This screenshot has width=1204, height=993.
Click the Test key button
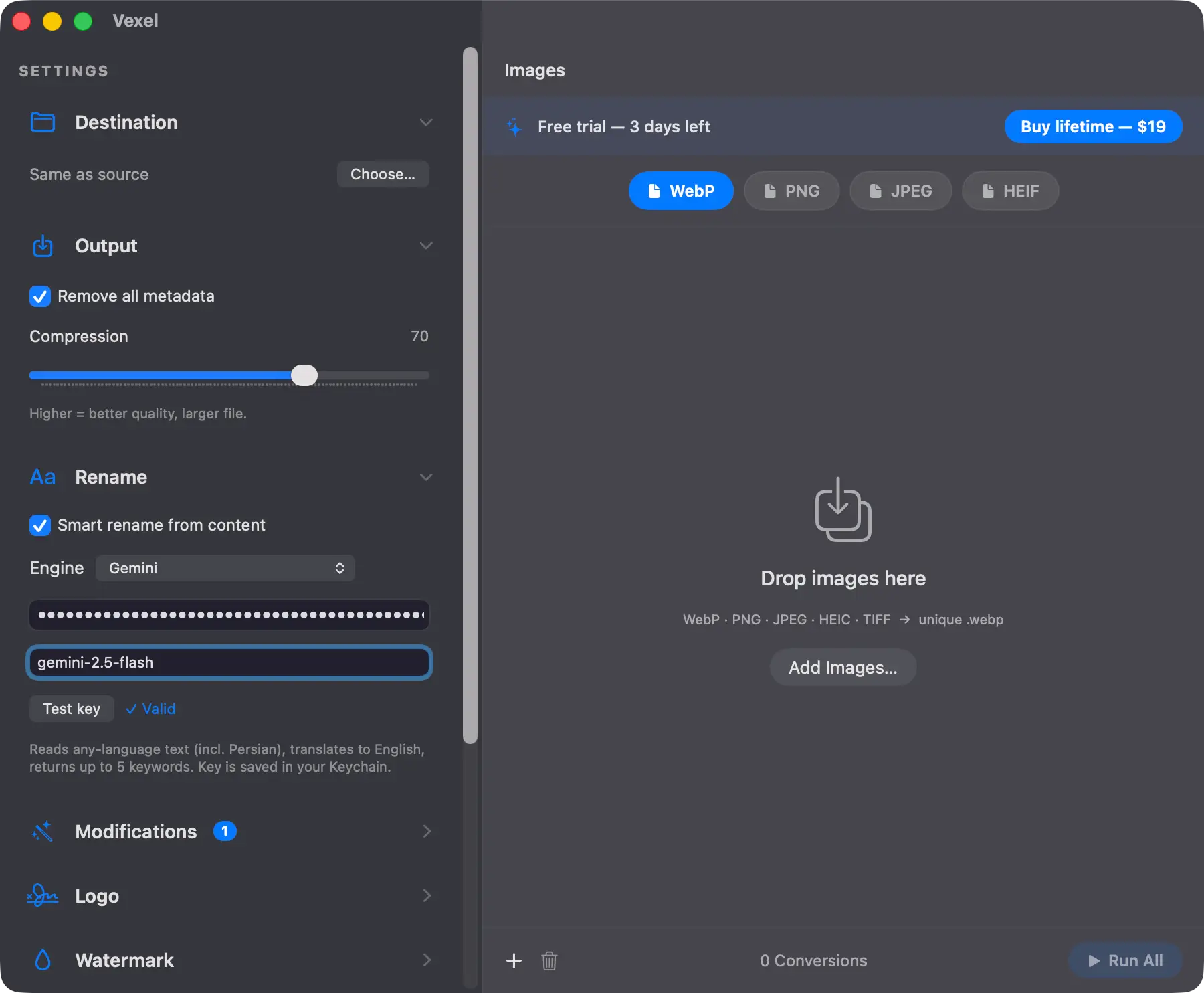click(x=72, y=709)
